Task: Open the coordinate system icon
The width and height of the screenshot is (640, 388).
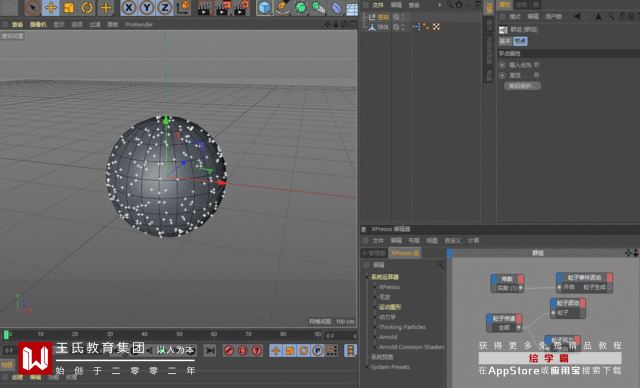Action: coord(184,7)
